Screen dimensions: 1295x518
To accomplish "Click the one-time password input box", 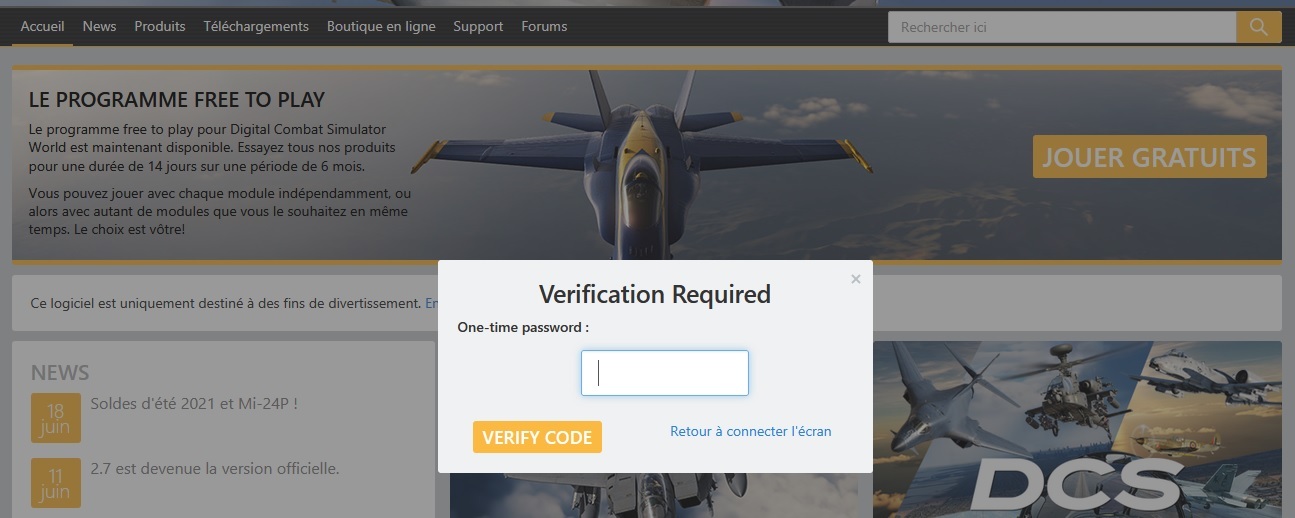I will click(x=665, y=373).
